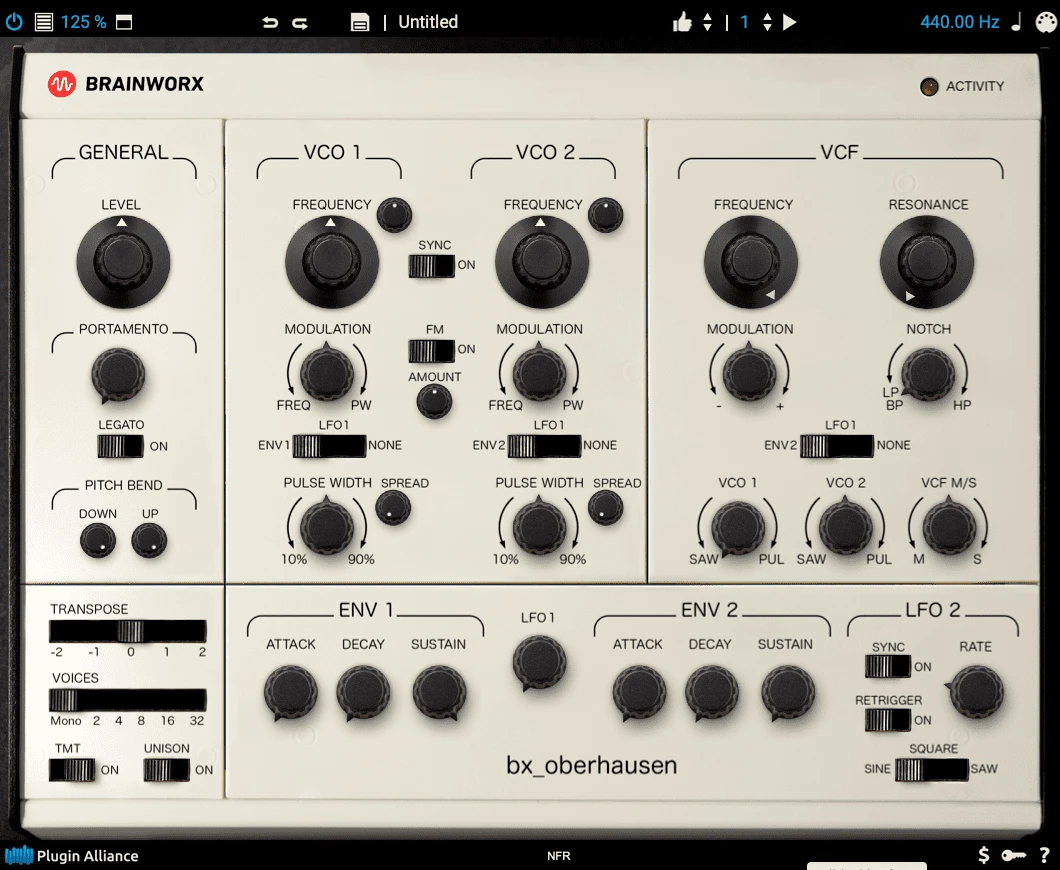Click the LFO 2 RATE knob
The height and width of the screenshot is (870, 1060).
[x=976, y=692]
